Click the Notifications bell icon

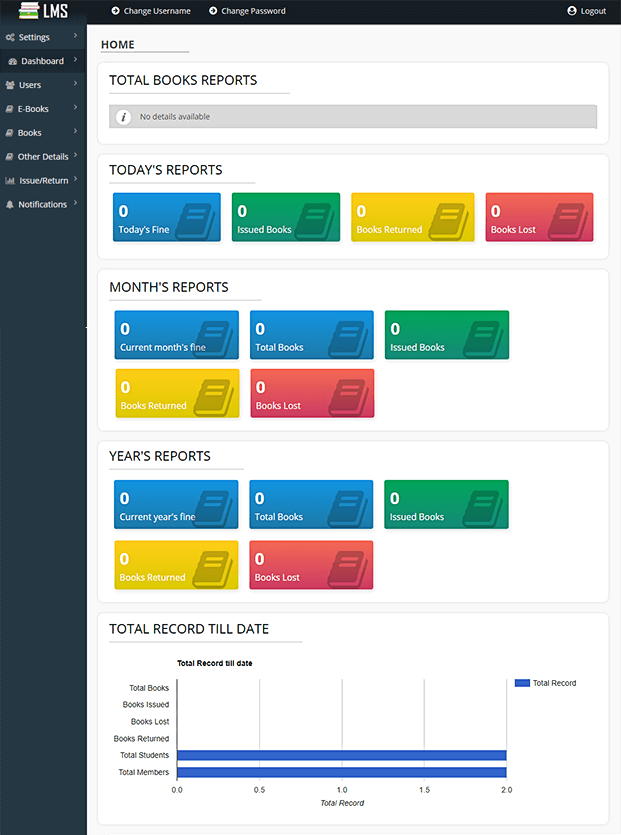(10, 204)
